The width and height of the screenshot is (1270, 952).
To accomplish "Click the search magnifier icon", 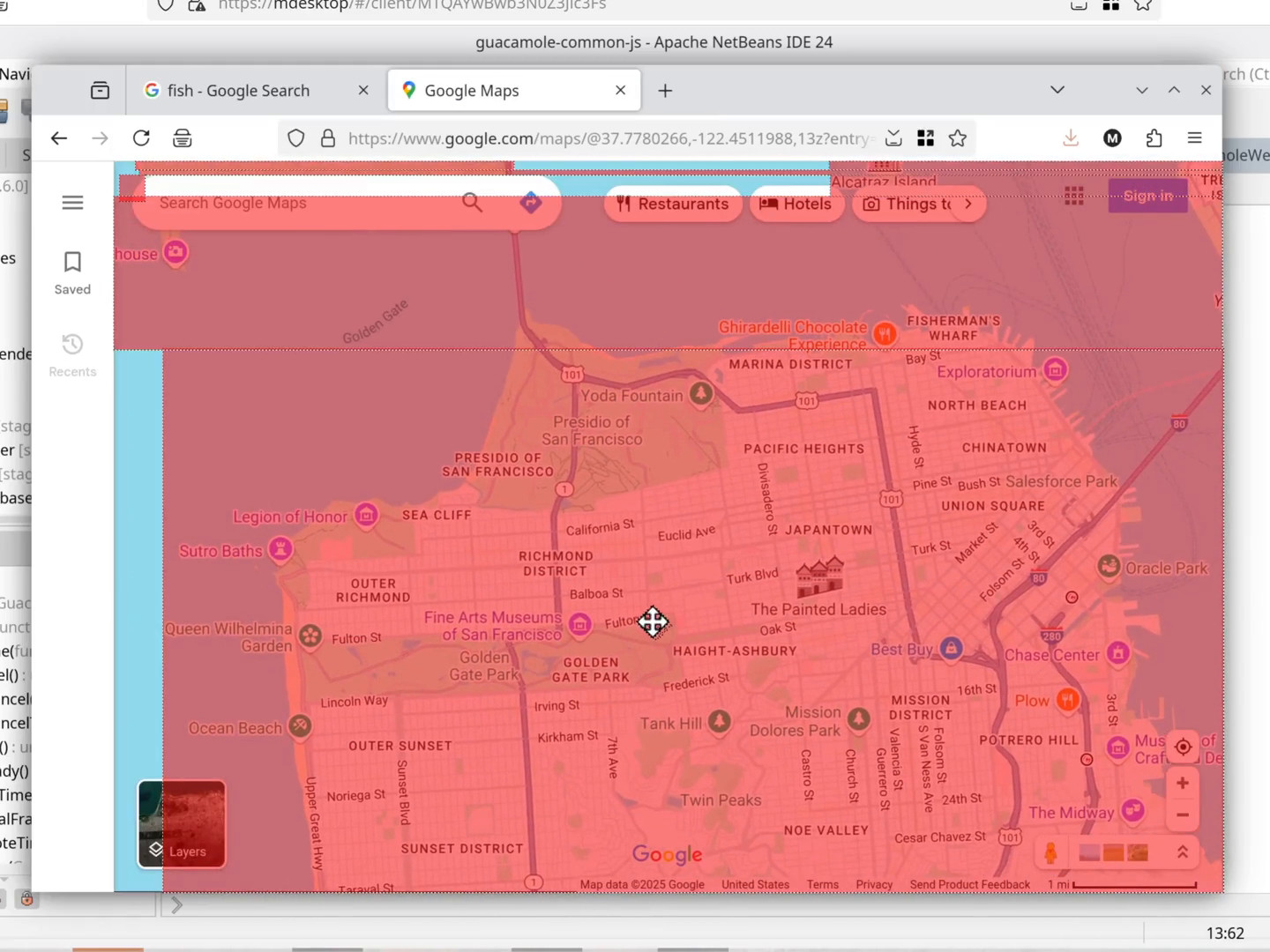I will tap(473, 203).
